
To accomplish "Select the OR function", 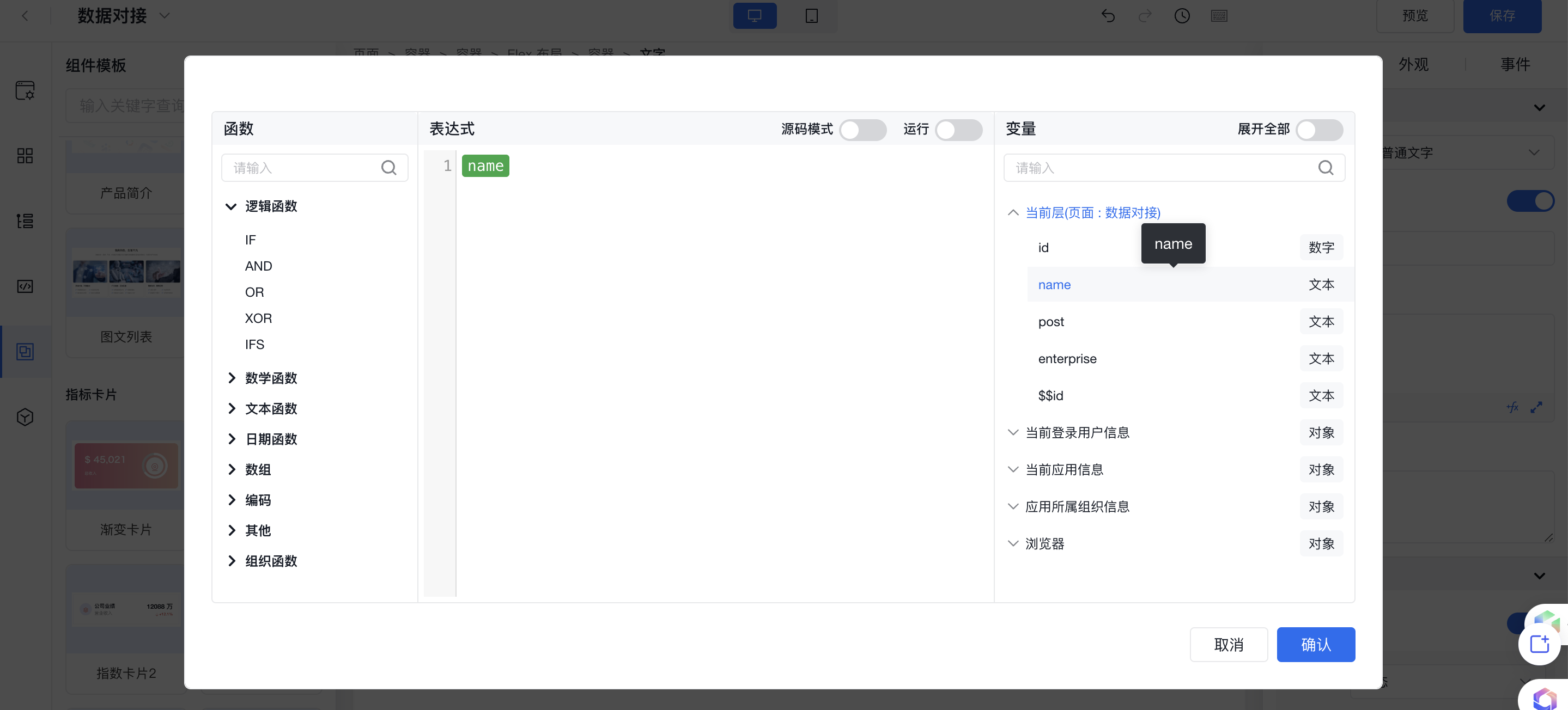I will [254, 292].
